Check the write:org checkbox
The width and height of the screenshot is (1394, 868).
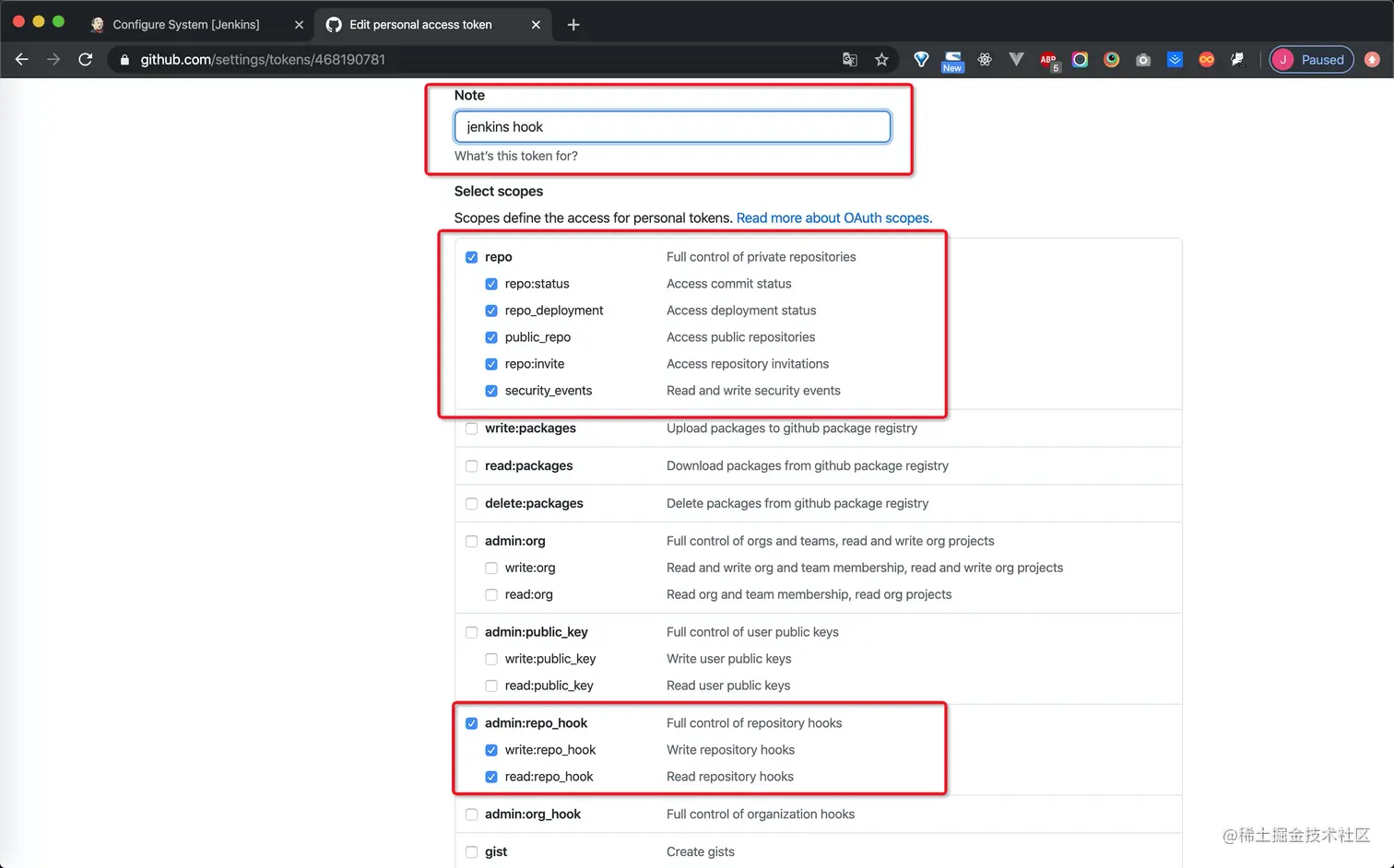tap(491, 569)
